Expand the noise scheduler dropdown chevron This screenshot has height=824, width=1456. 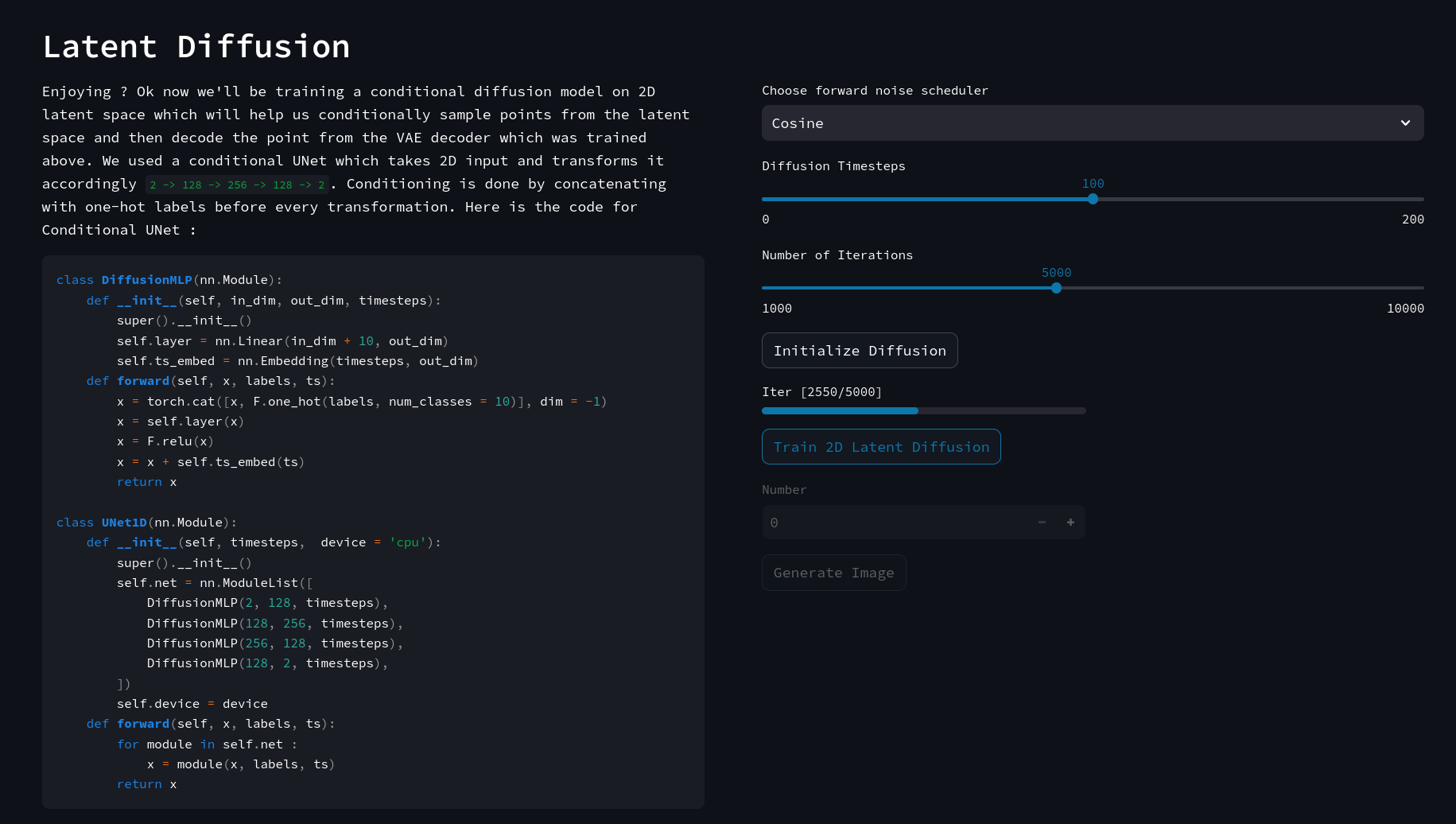1405,123
